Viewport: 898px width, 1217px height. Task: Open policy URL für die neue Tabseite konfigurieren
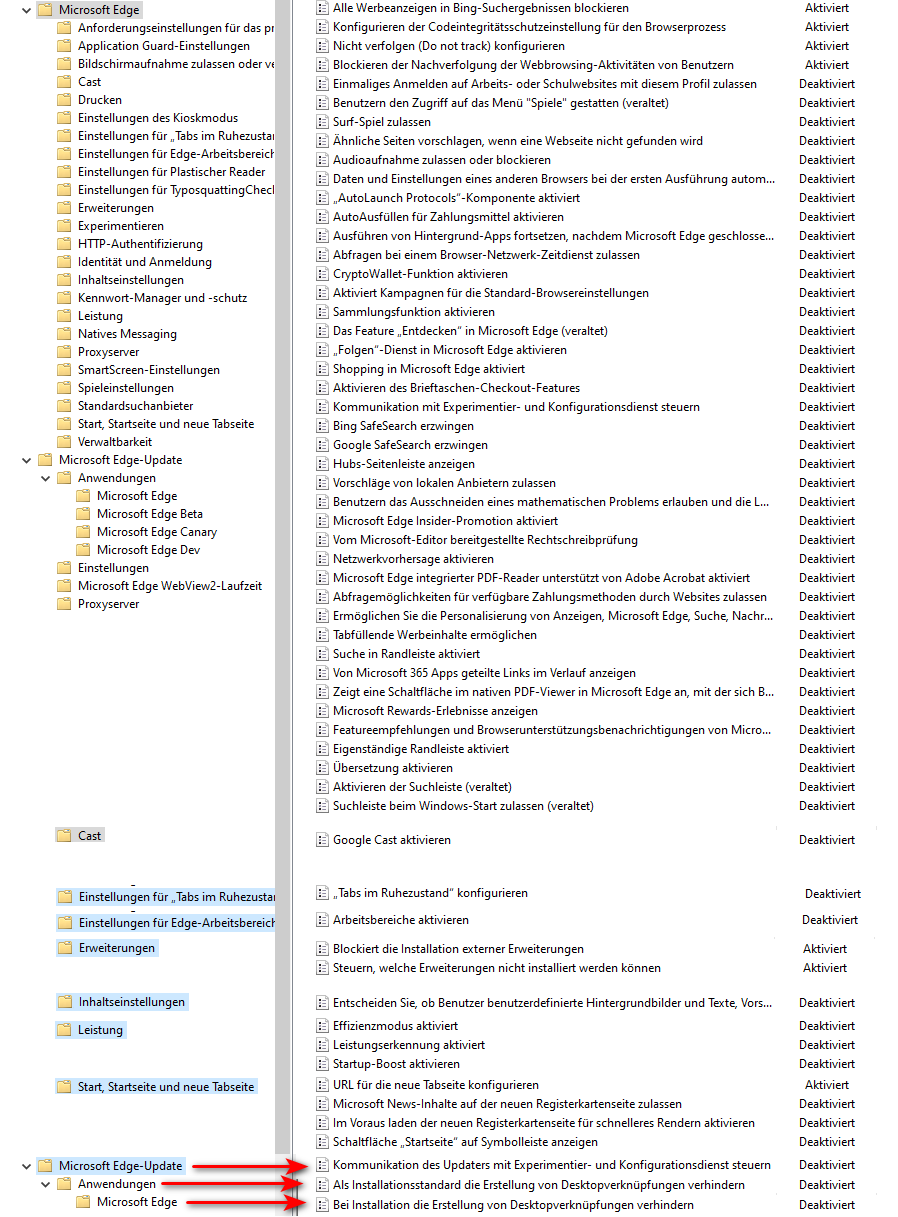pyautogui.click(x=436, y=1085)
